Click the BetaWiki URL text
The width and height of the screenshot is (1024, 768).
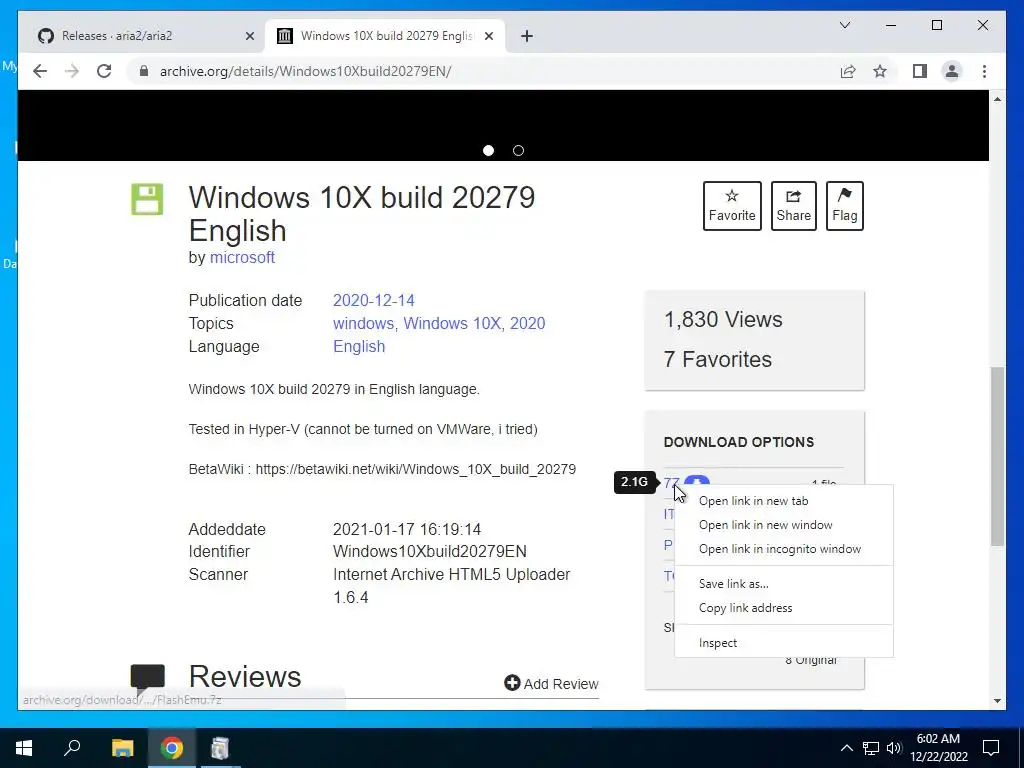tap(415, 470)
